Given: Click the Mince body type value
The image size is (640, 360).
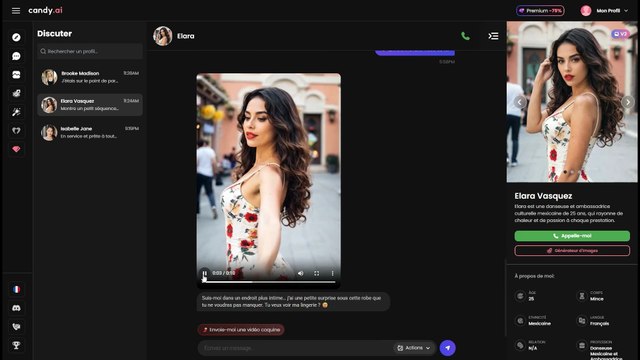Looking at the screenshot, I should (596, 299).
